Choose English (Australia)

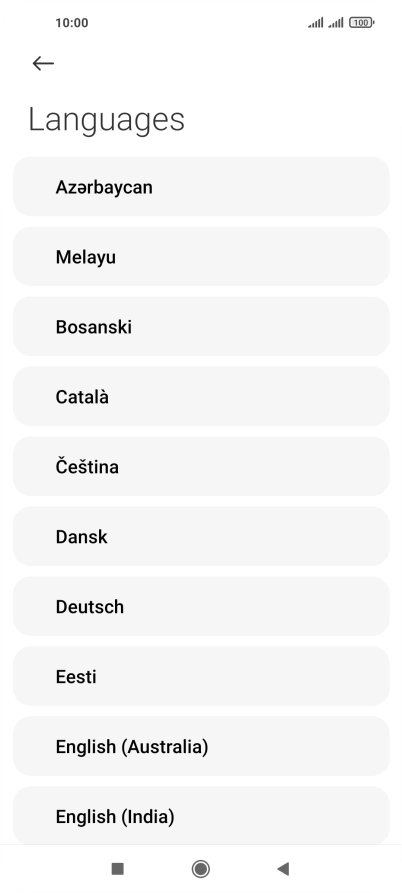click(x=201, y=747)
